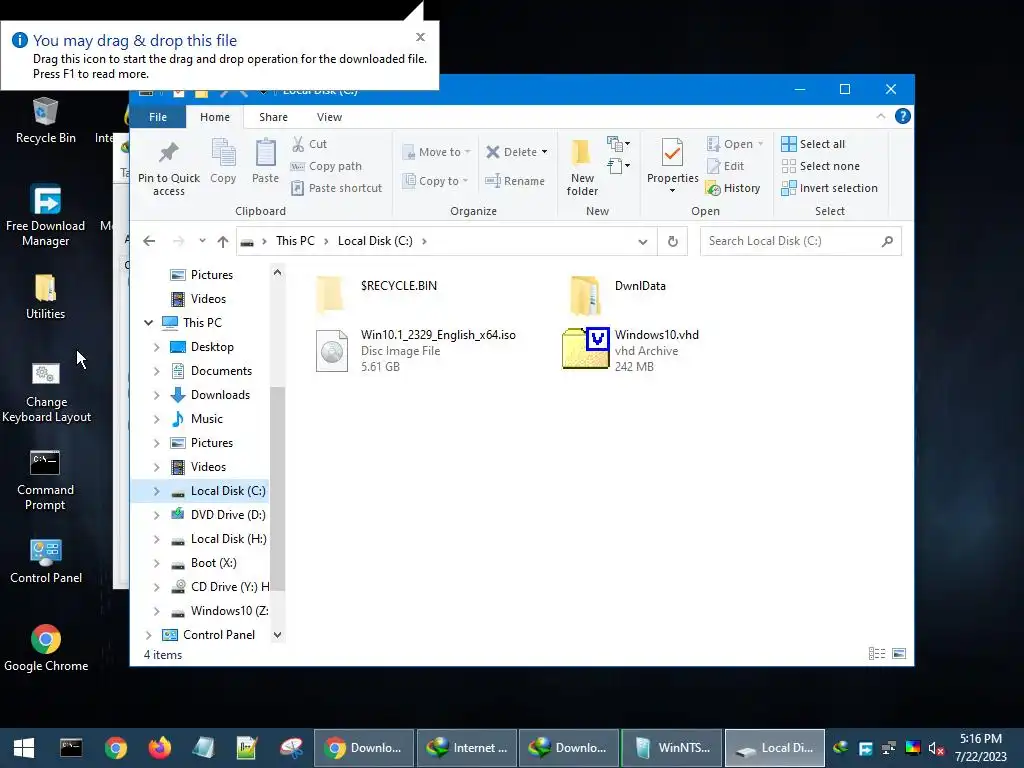Open the Utilities desktop folder

[x=46, y=296]
